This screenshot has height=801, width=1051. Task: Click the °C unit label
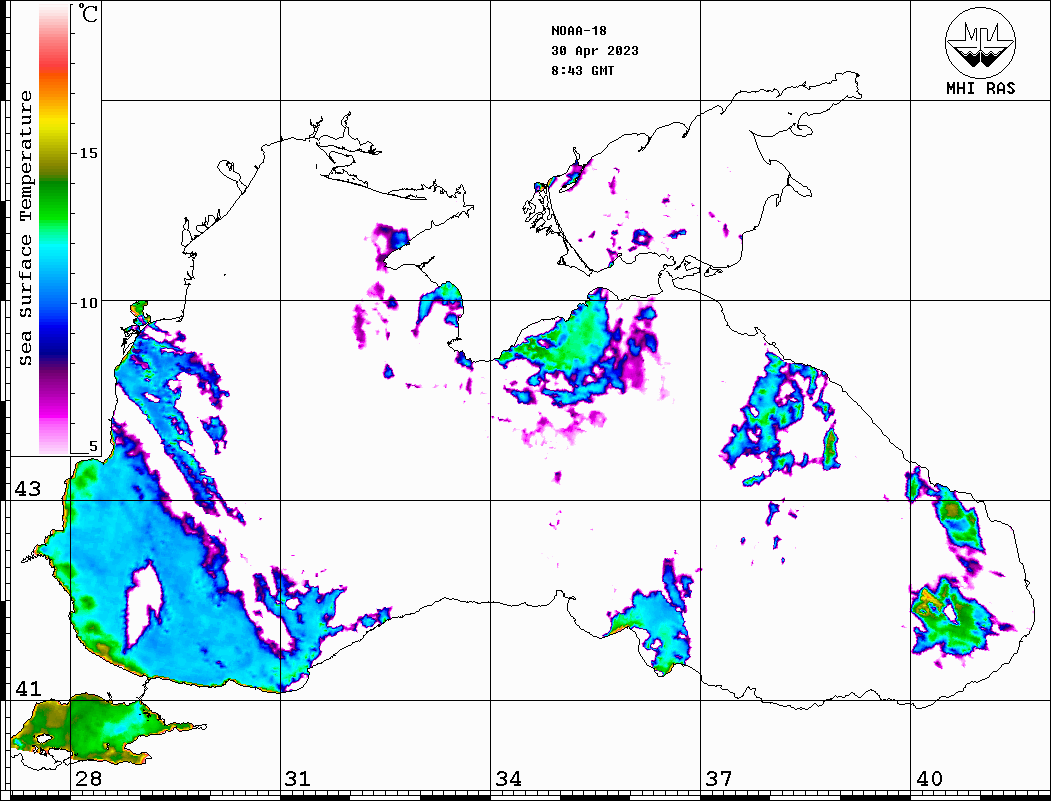coord(88,13)
